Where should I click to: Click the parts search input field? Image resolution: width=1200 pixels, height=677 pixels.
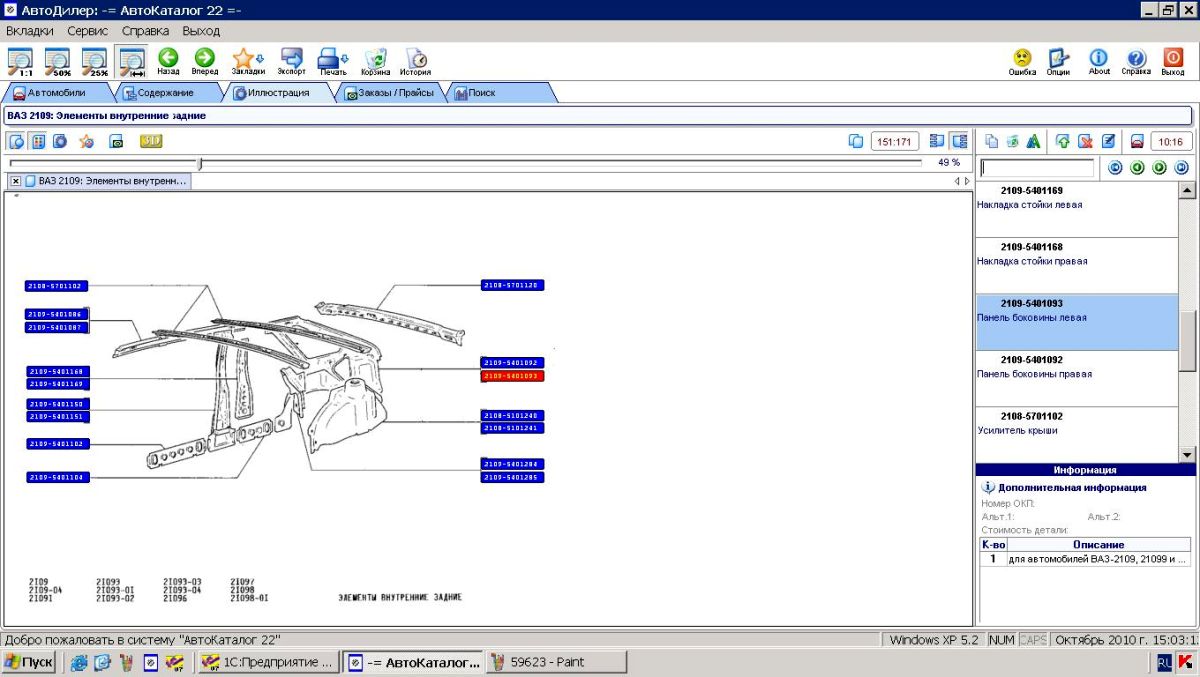(1037, 168)
